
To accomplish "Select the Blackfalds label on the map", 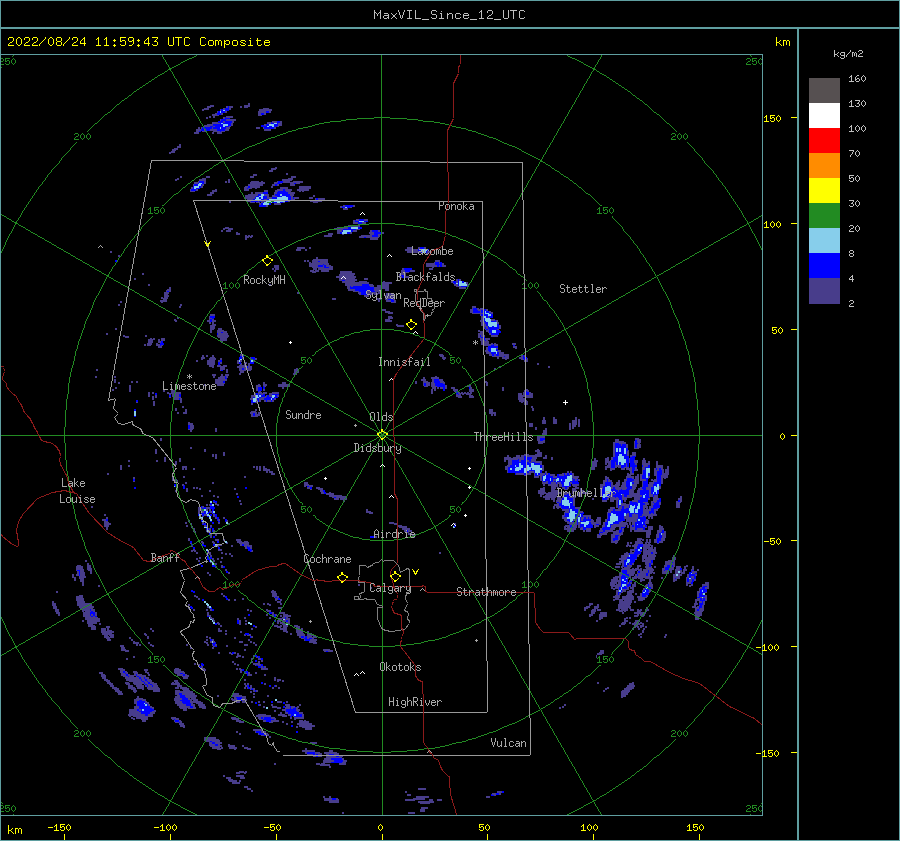I will [425, 277].
